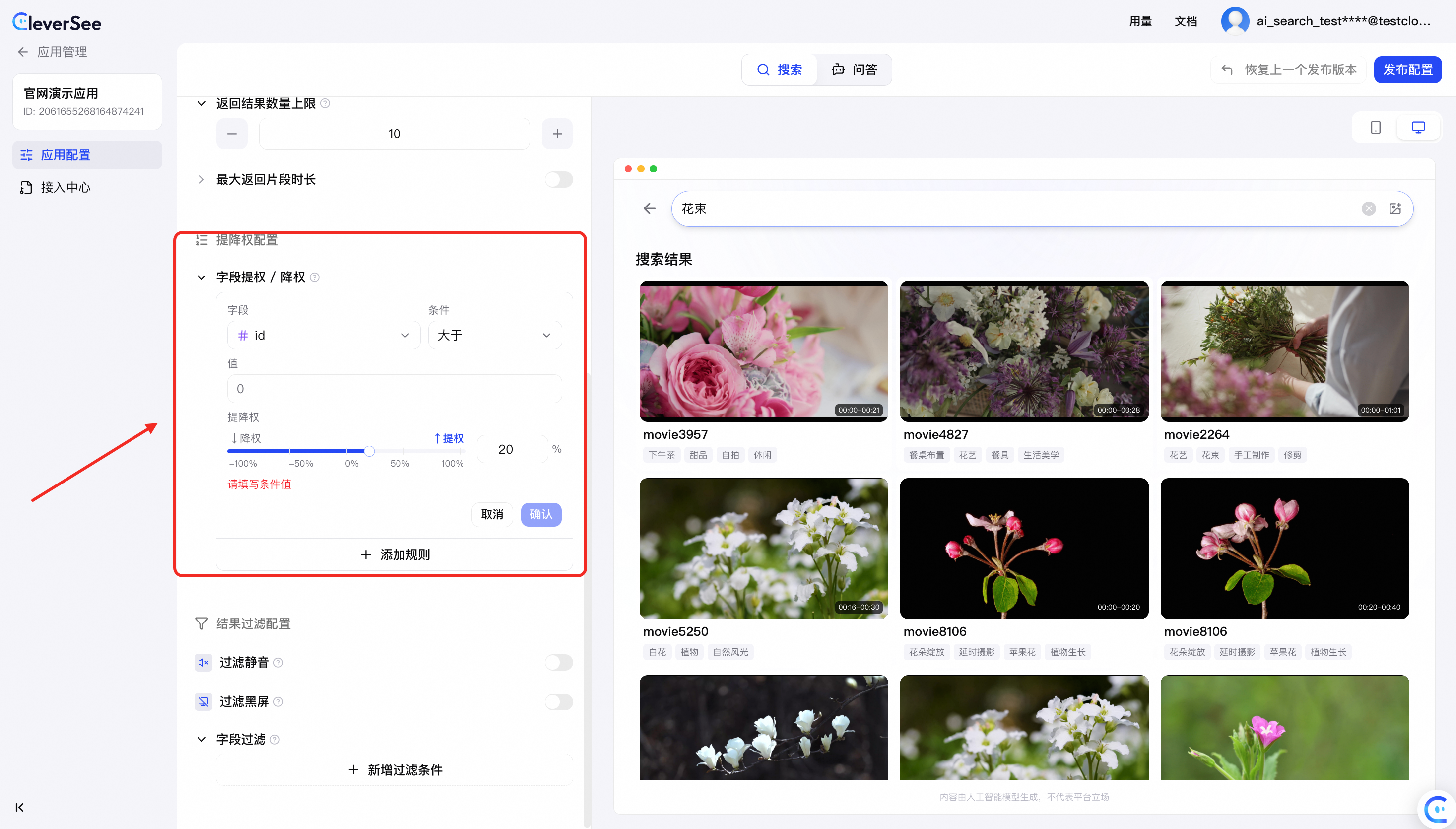The width and height of the screenshot is (1456, 829).
Task: Switch to desktop preview icon
Action: 1418,127
